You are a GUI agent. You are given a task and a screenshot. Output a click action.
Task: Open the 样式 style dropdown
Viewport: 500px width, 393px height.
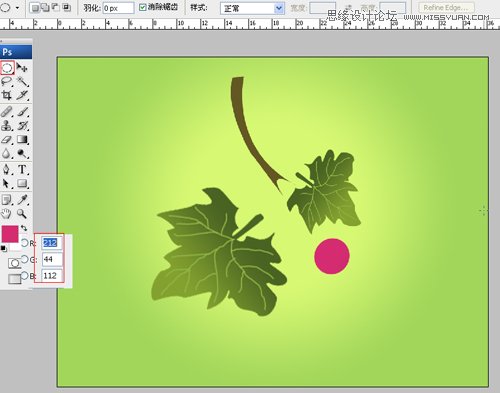[252, 8]
